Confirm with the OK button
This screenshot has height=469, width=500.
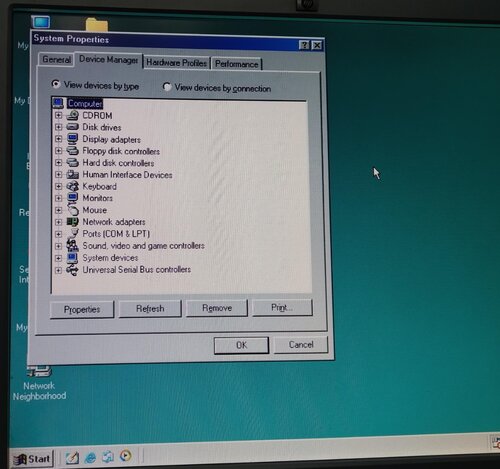[x=241, y=345]
